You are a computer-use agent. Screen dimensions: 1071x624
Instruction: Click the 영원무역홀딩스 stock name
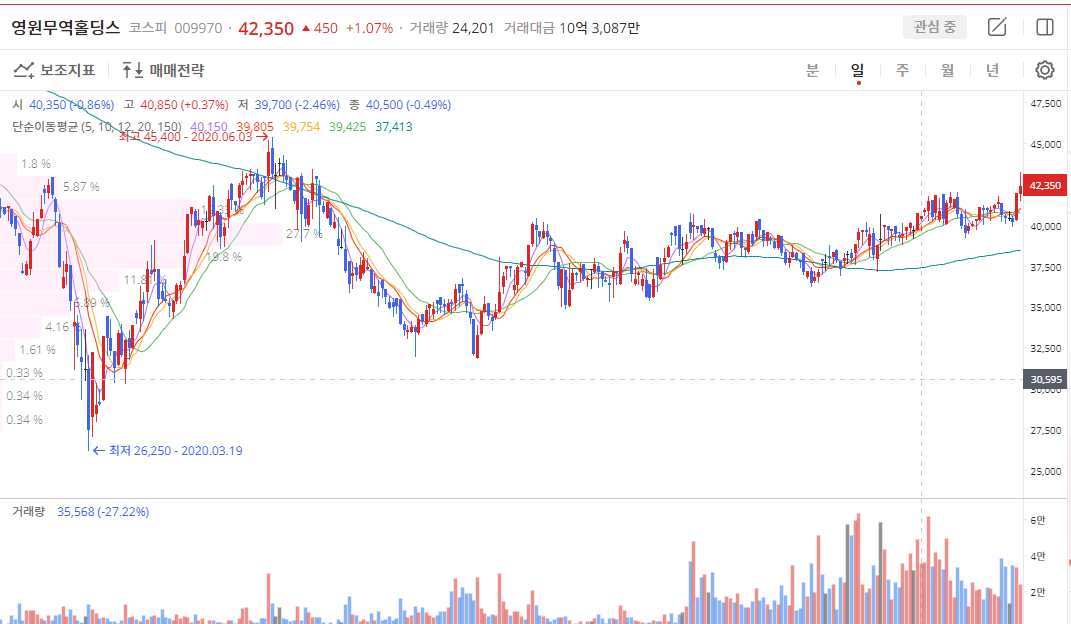point(66,28)
